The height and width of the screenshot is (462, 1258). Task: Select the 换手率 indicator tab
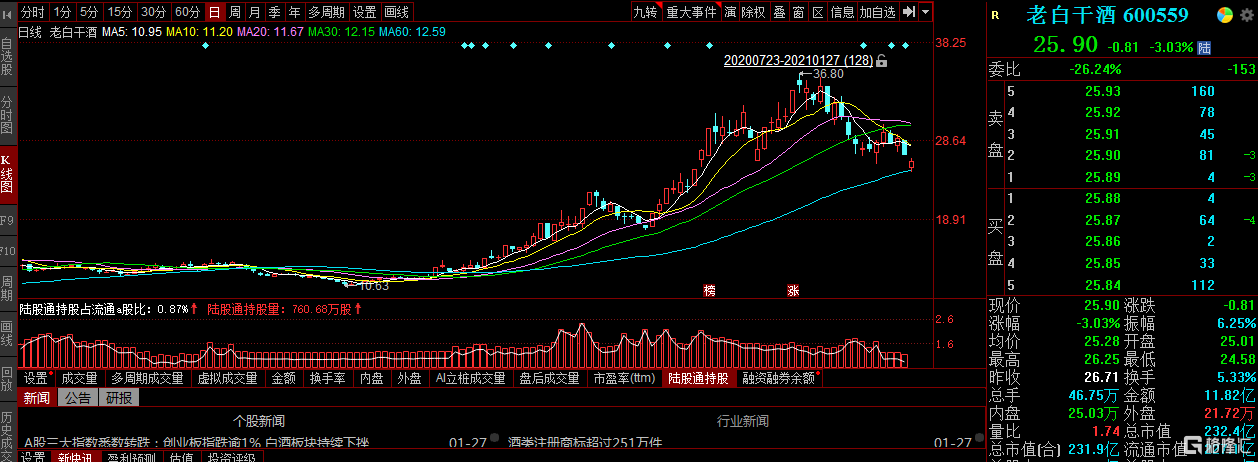tap(327, 379)
